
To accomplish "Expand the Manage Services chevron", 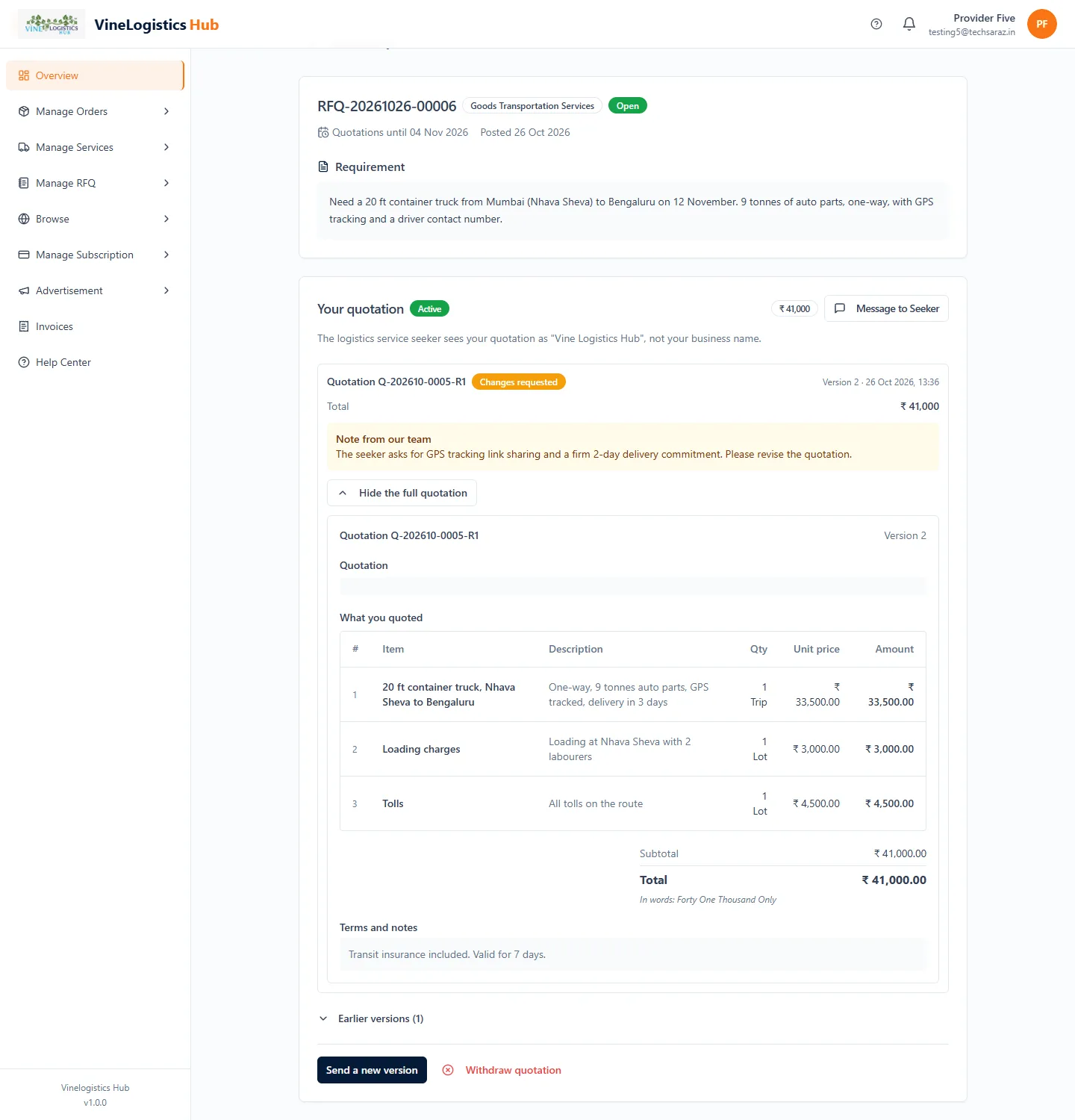I will coord(166,147).
